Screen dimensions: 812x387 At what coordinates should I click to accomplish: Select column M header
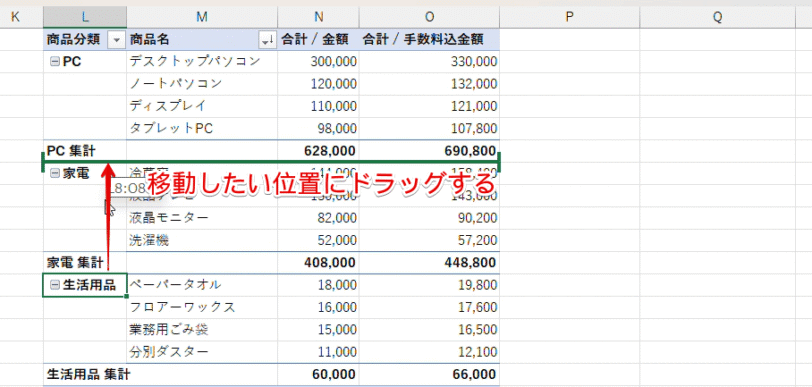pyautogui.click(x=202, y=17)
